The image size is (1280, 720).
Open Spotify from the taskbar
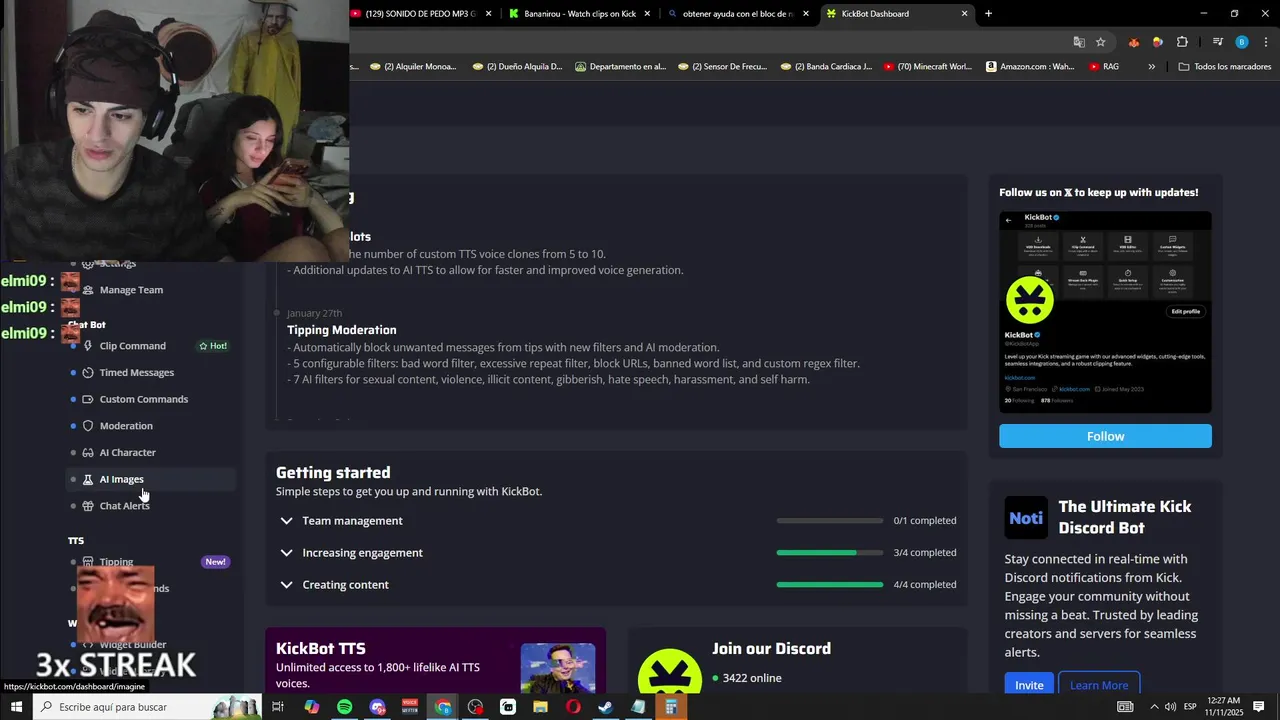pyautogui.click(x=344, y=707)
